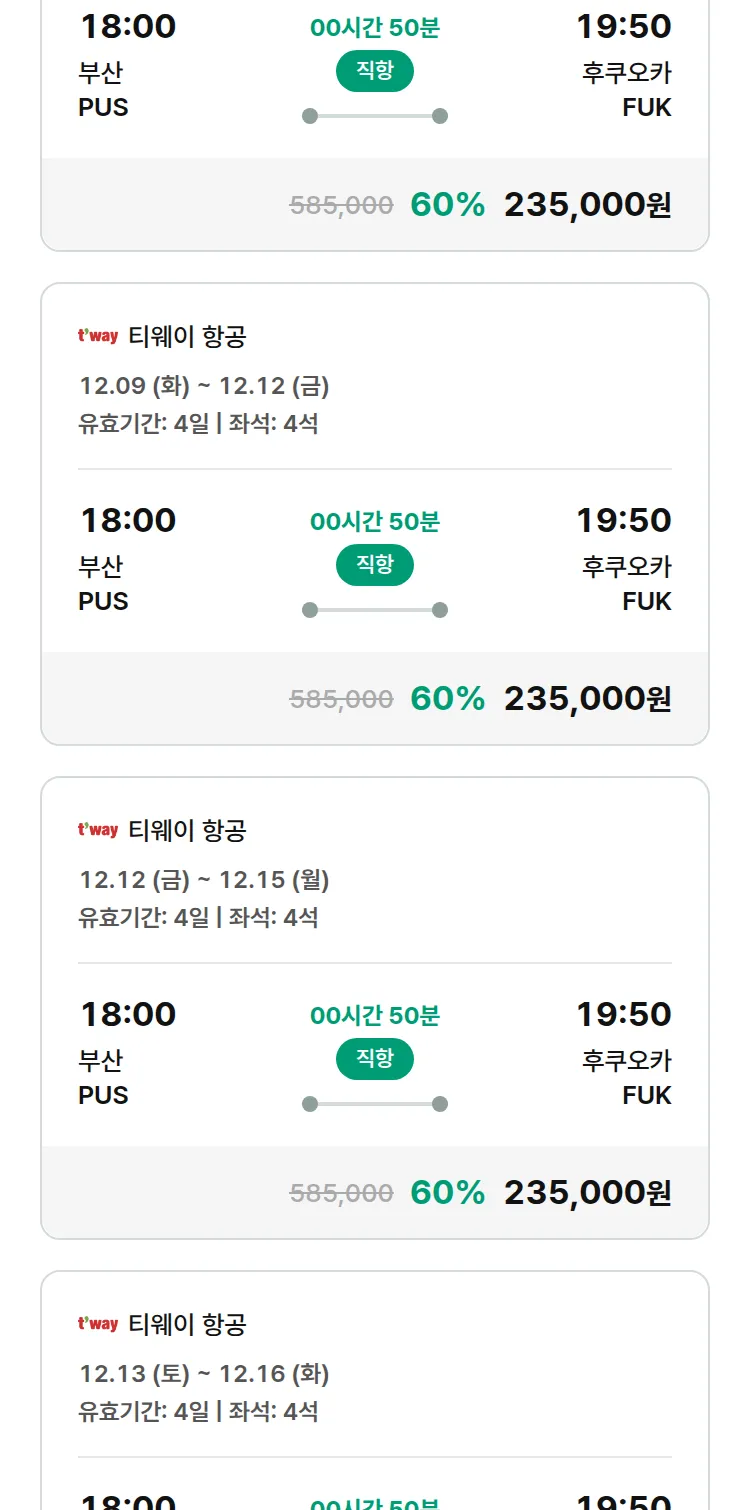Click T'way logo on 12.13 flight card
The height and width of the screenshot is (1510, 750).
click(98, 1324)
